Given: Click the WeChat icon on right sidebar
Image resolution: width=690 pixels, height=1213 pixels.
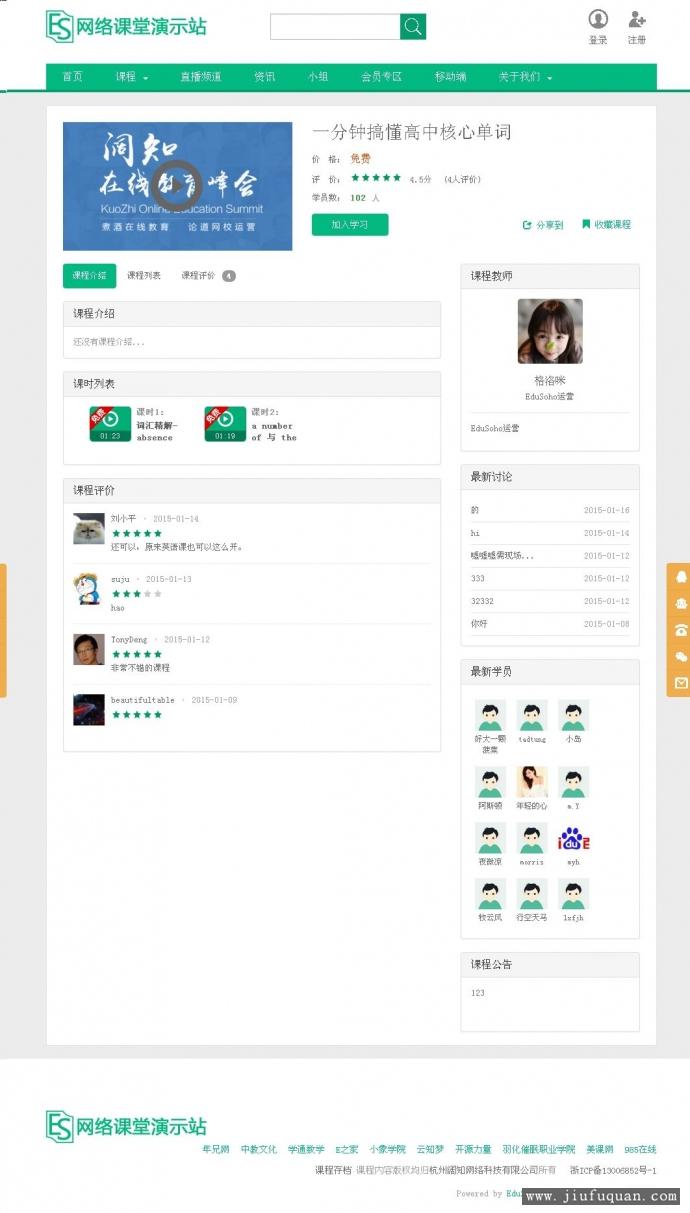Looking at the screenshot, I should (x=681, y=657).
